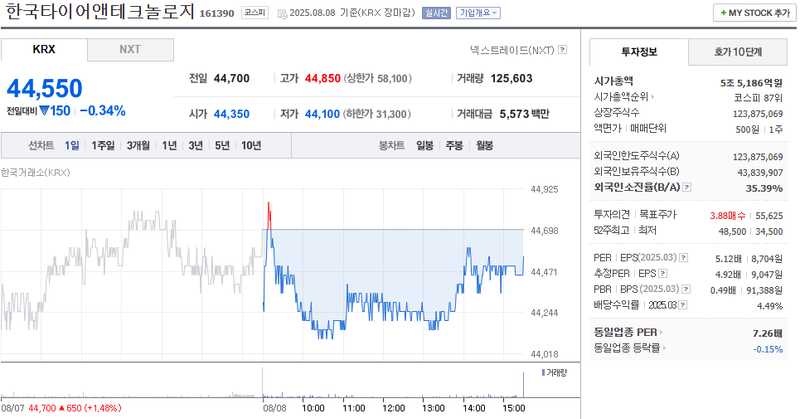Click the 거래량 125,603 value
The height and width of the screenshot is (419, 800).
coord(511,79)
